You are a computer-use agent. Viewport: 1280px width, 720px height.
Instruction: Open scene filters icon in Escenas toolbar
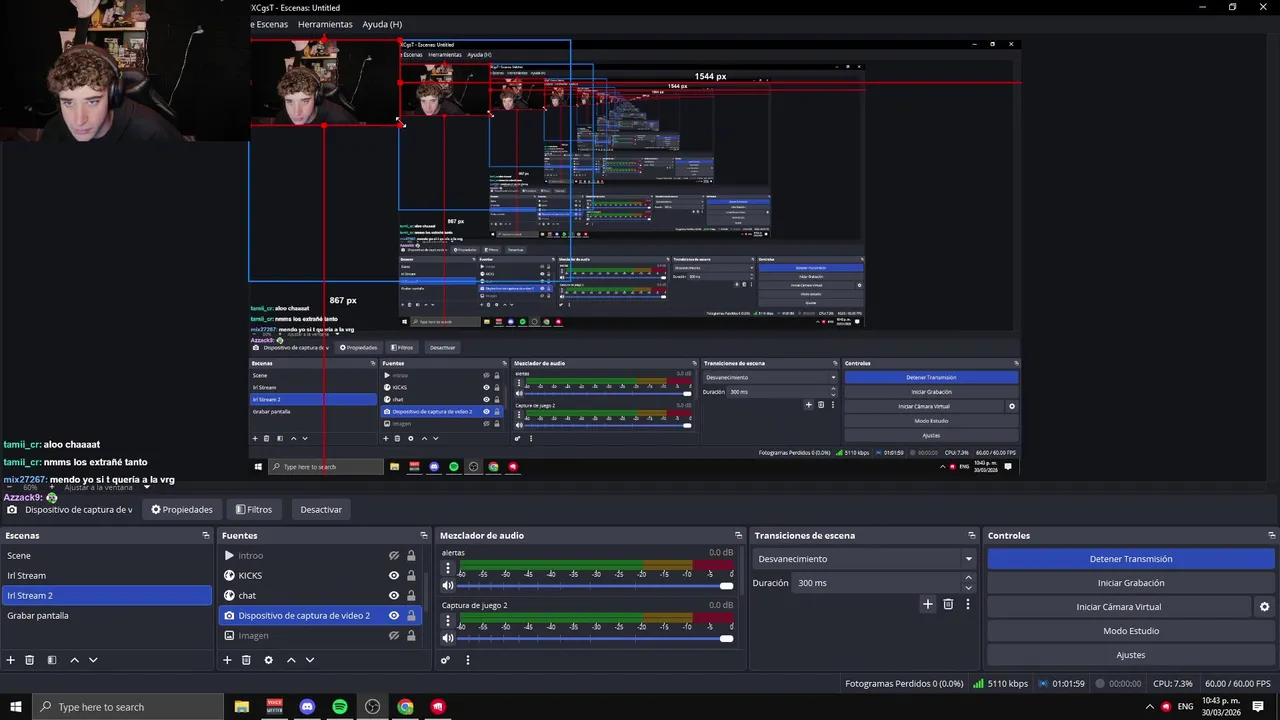coord(52,660)
